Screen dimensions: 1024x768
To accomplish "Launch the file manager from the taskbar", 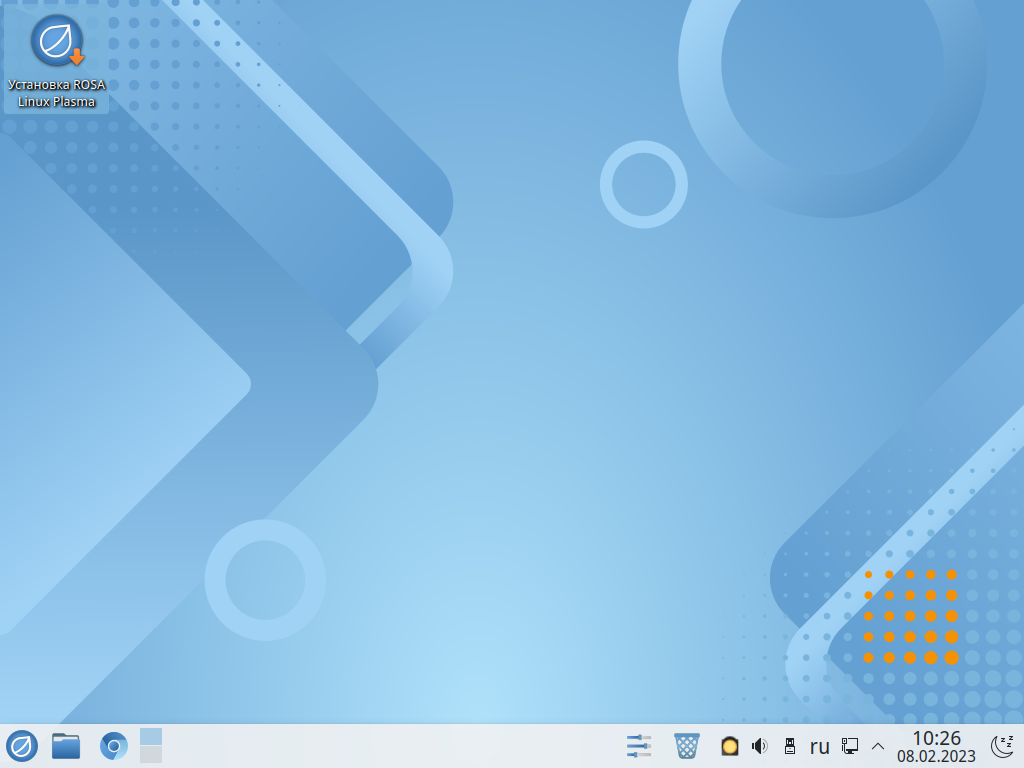I will tap(66, 746).
